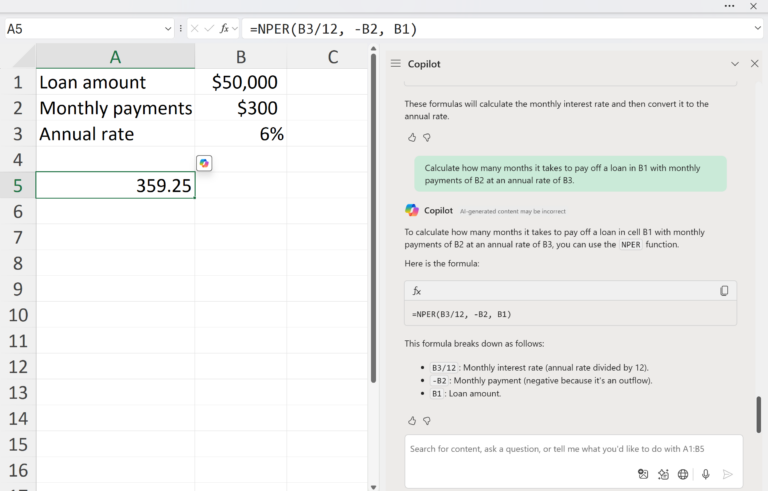
Task: Select the 6% cell
Action: 240,134
